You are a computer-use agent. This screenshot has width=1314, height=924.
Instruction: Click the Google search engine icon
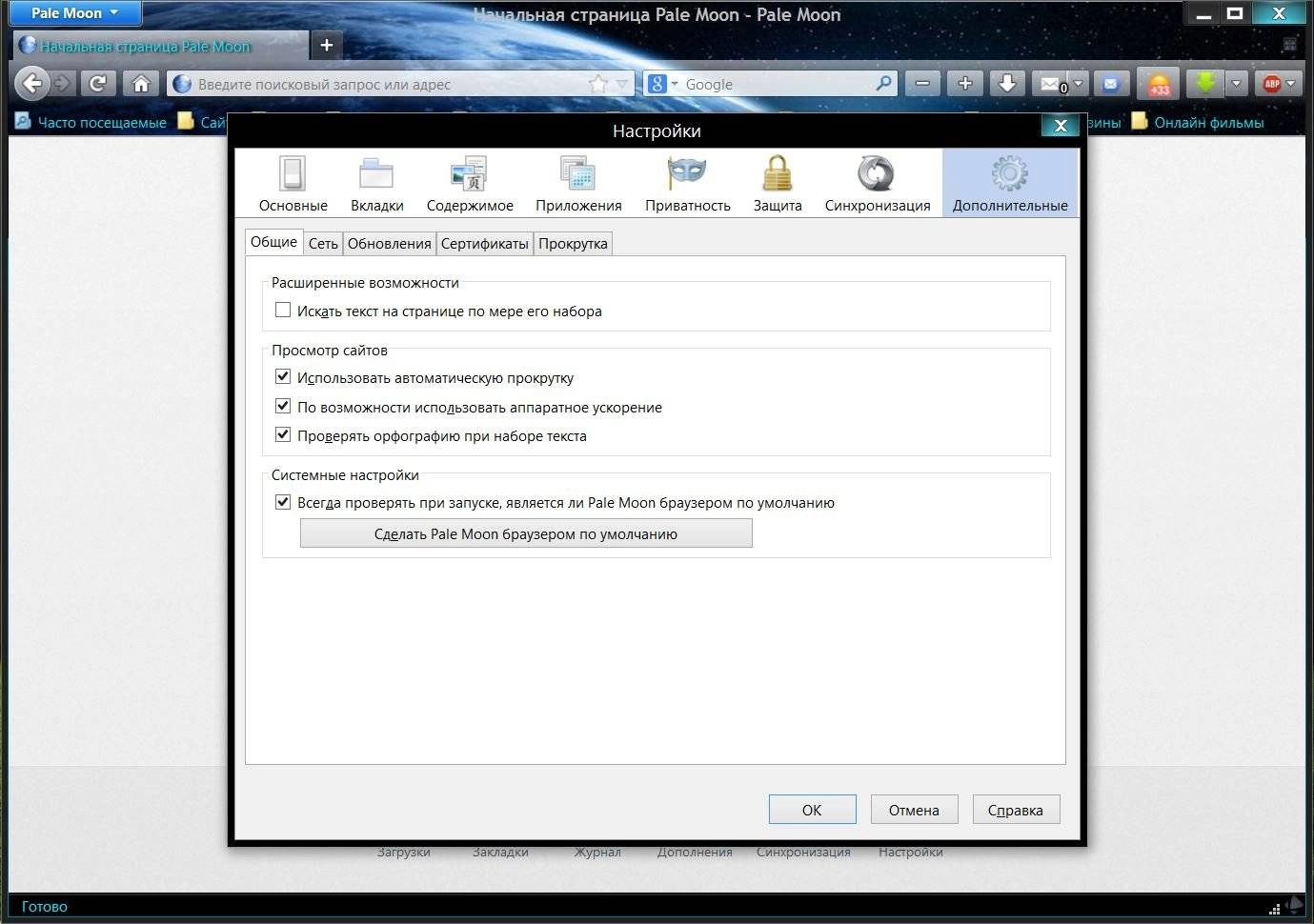657,84
